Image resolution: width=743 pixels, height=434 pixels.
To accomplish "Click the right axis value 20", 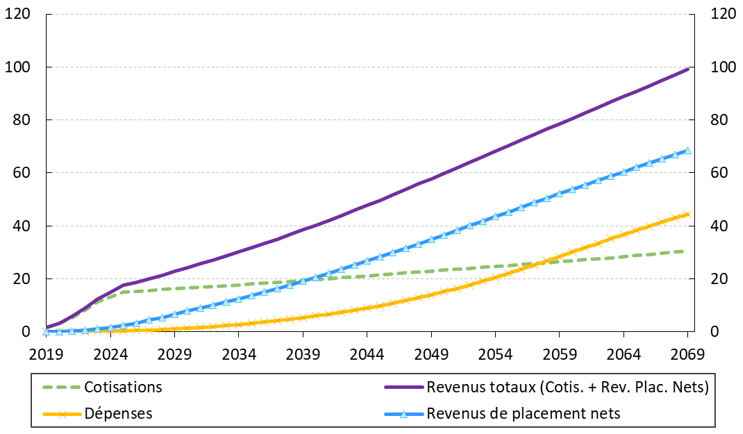I will click(719, 279).
